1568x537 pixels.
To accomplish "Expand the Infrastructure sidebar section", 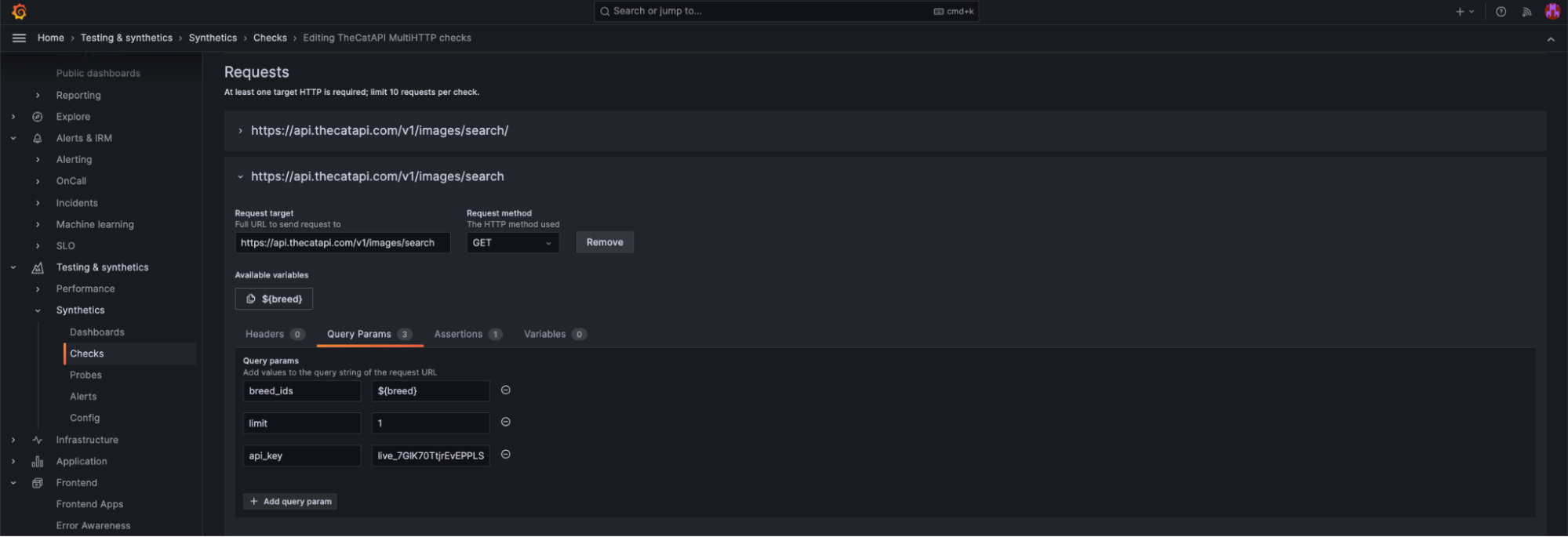I will pos(13,440).
